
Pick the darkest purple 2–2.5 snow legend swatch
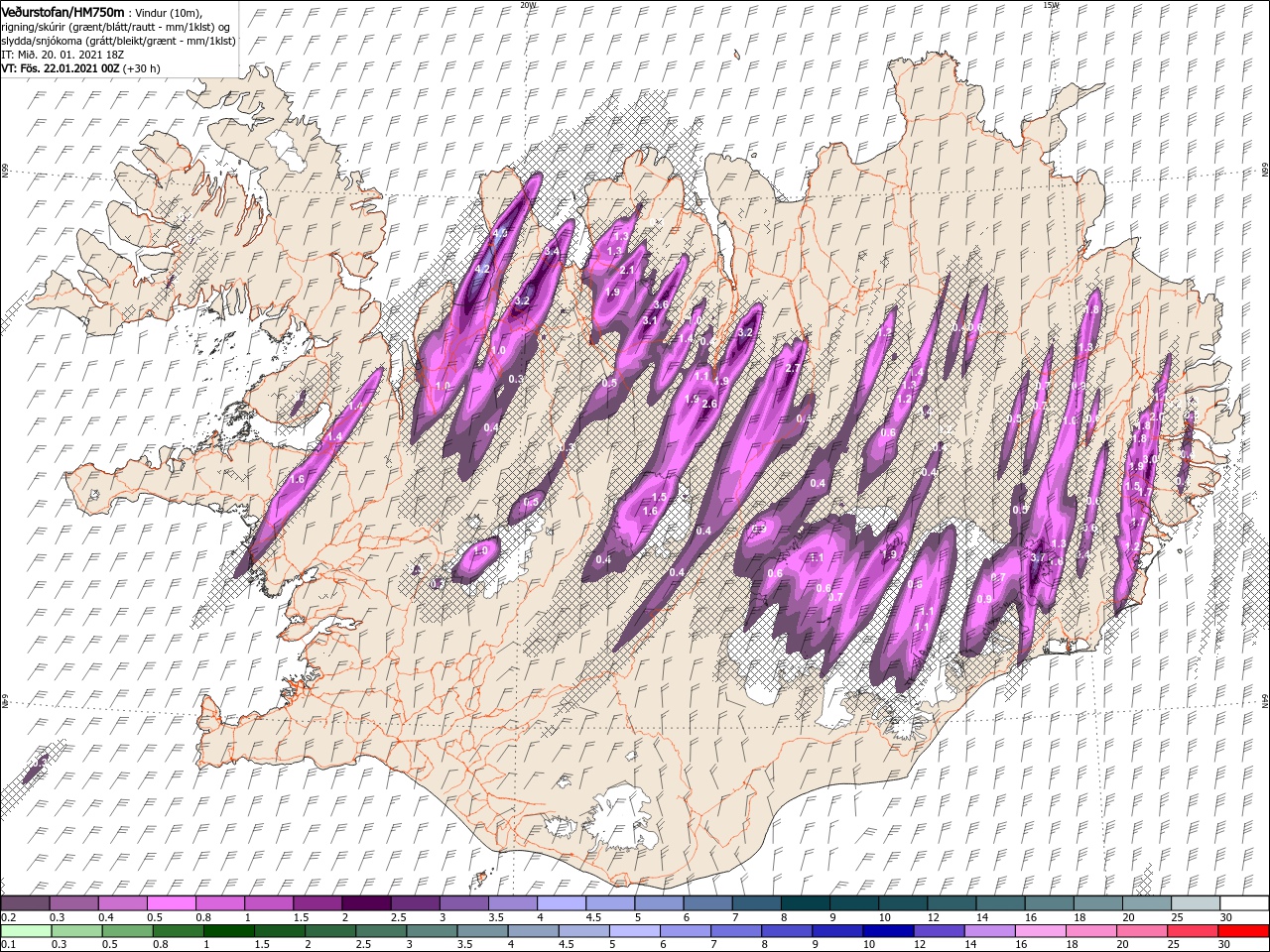pyautogui.click(x=366, y=902)
